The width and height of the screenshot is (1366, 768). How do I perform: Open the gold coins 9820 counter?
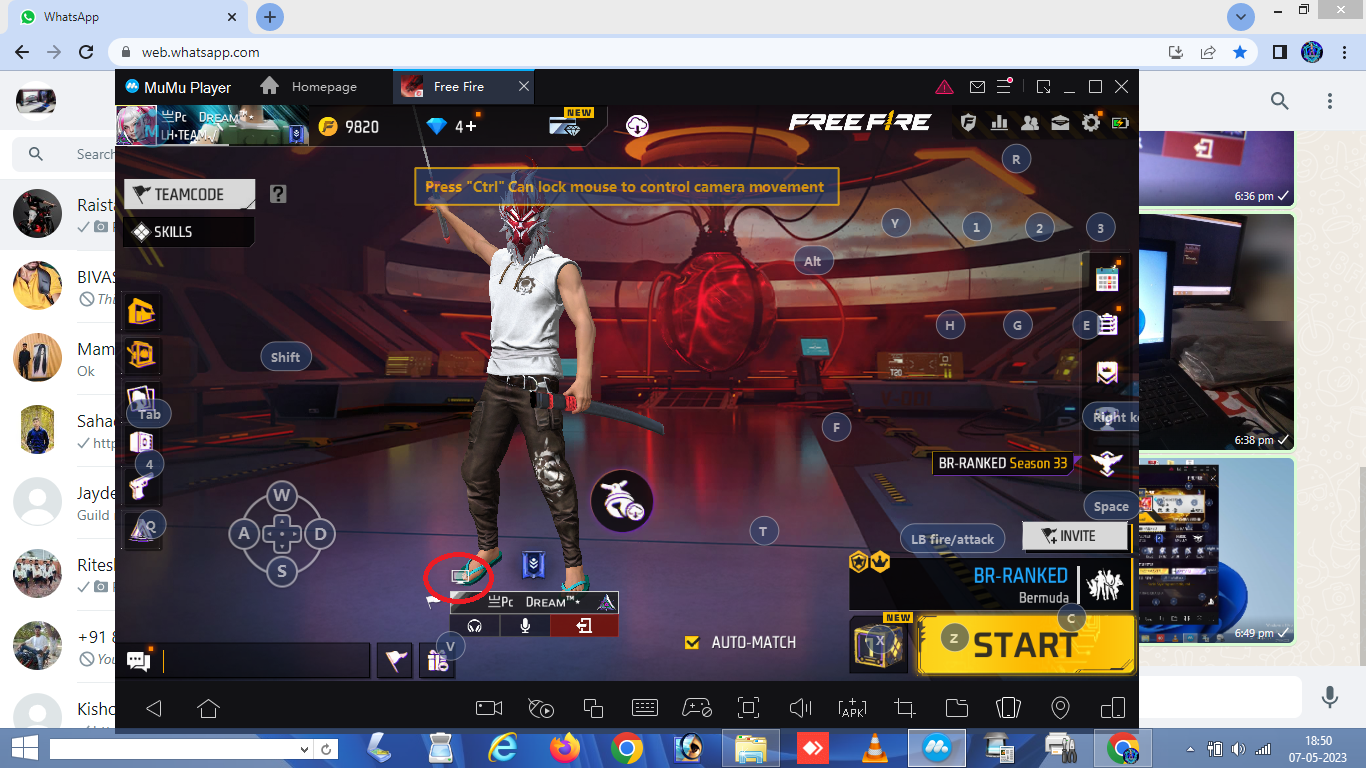(x=348, y=126)
